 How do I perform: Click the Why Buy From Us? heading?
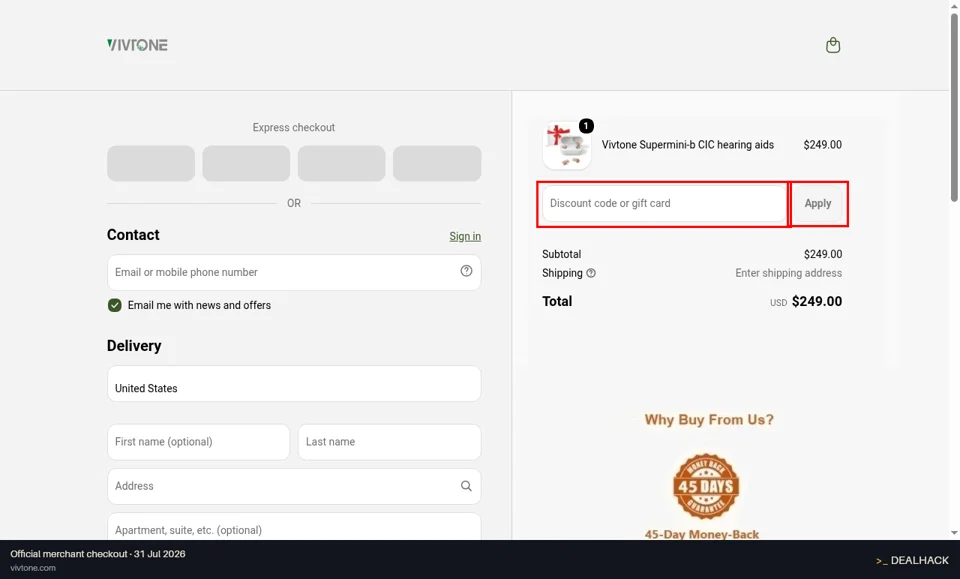pos(709,420)
